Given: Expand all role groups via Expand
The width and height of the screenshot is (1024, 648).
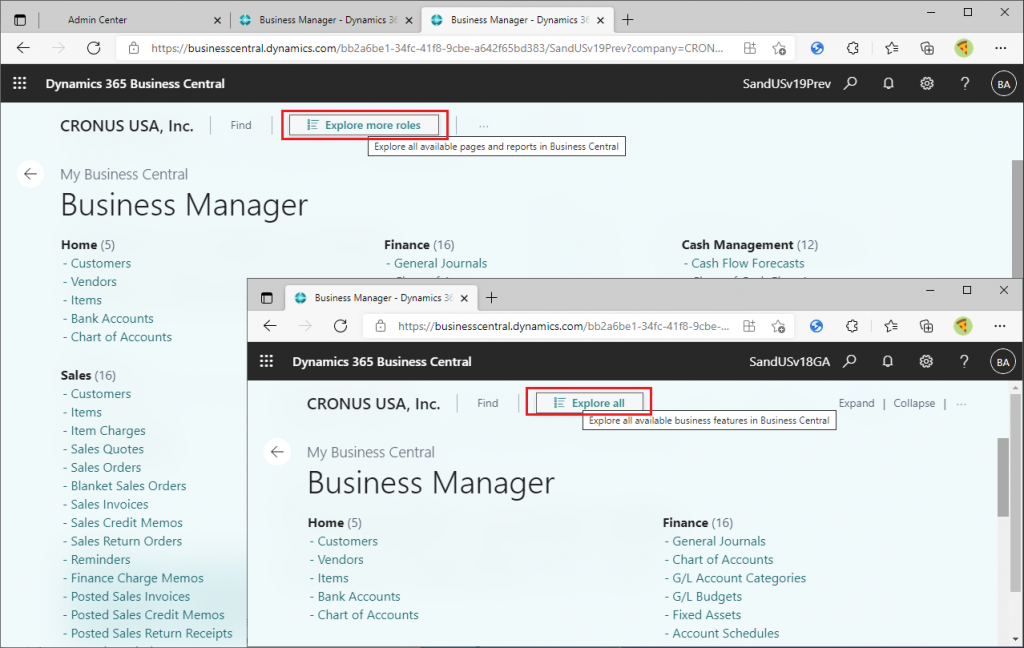Looking at the screenshot, I should coord(856,403).
